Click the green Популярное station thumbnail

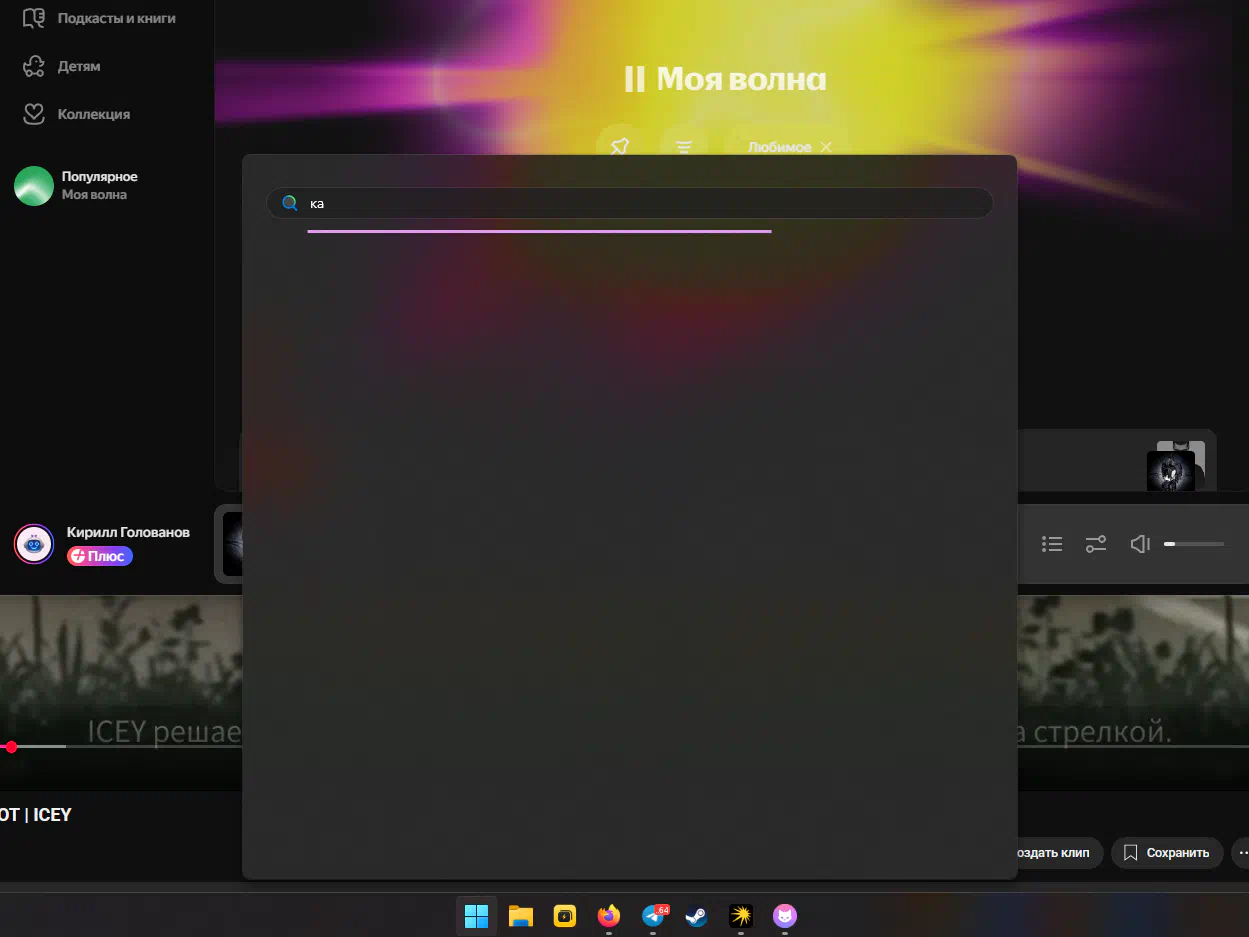click(x=34, y=186)
